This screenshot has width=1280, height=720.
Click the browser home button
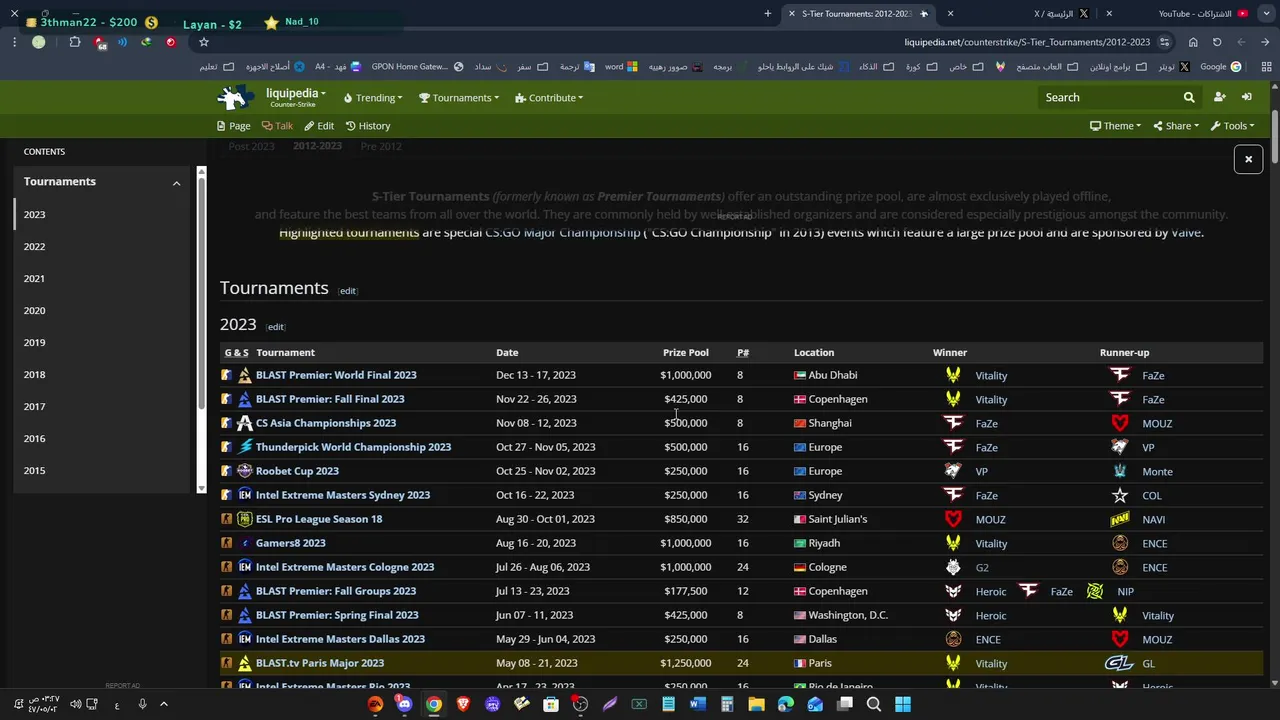(x=1193, y=42)
